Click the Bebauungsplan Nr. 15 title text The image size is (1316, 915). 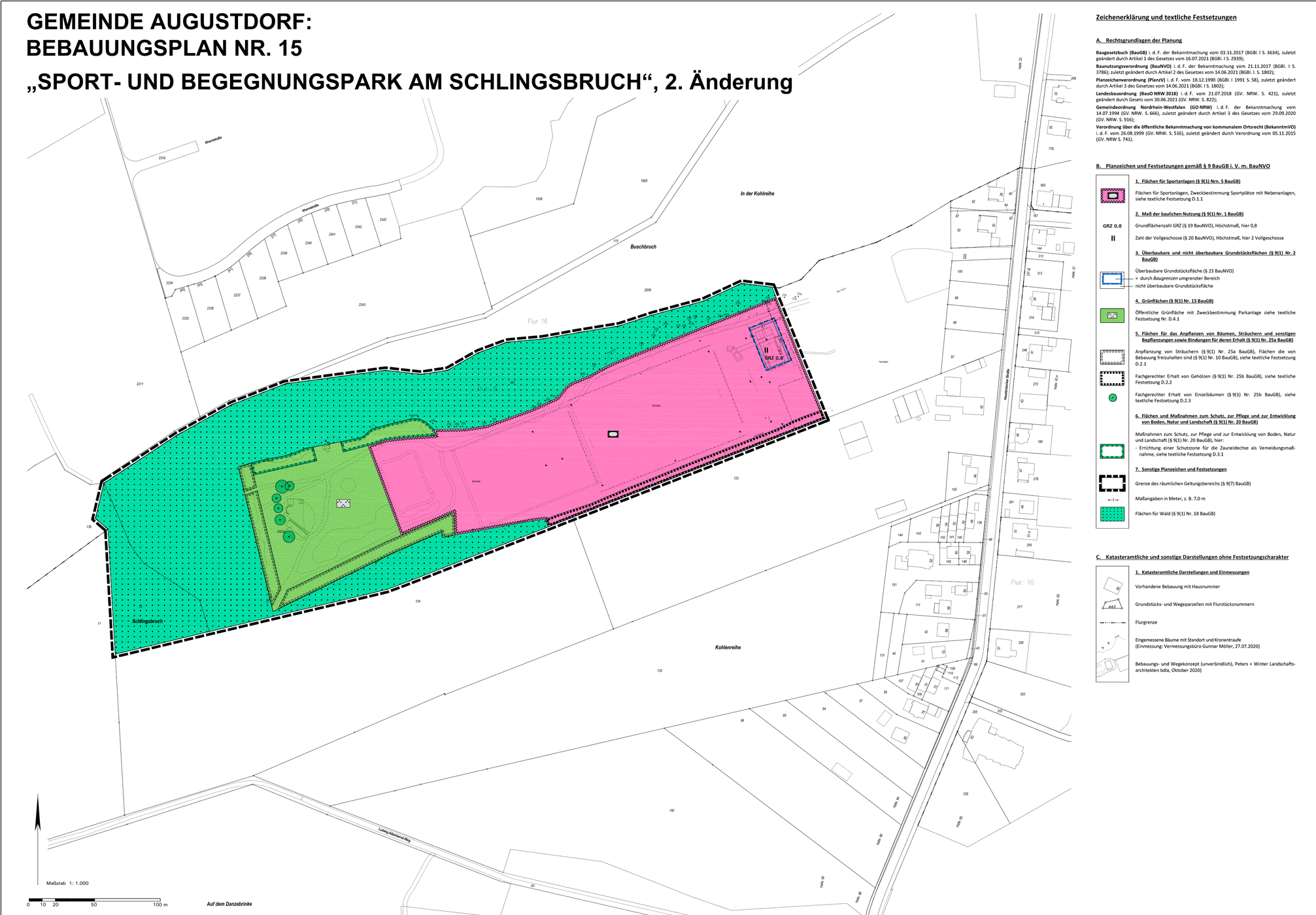click(x=164, y=48)
